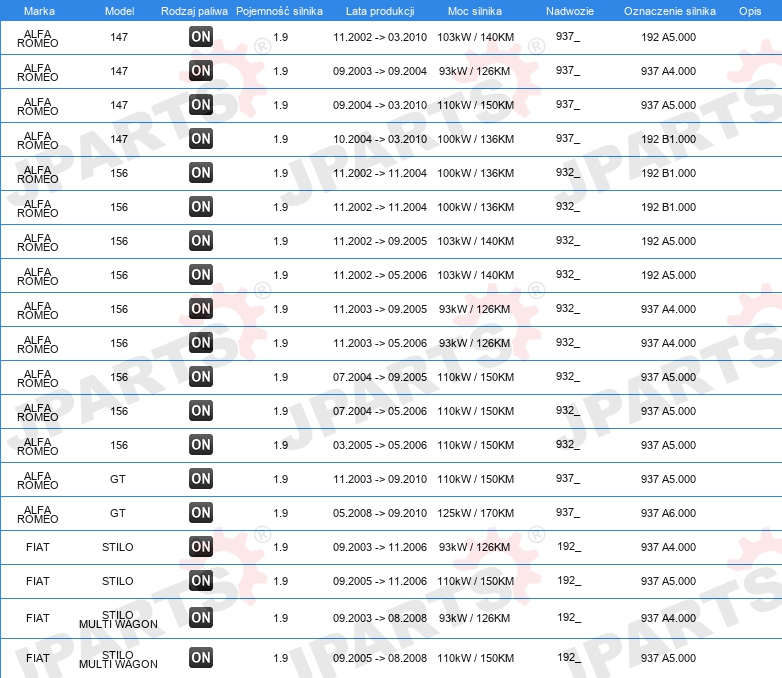Click engine code 192 B1.000 in the 147 row
The width and height of the screenshot is (782, 678).
pos(668,139)
